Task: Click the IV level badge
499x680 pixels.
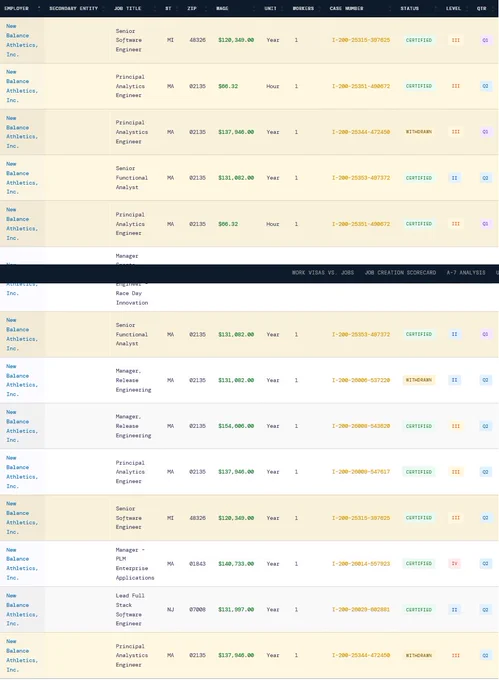Action: tap(454, 564)
